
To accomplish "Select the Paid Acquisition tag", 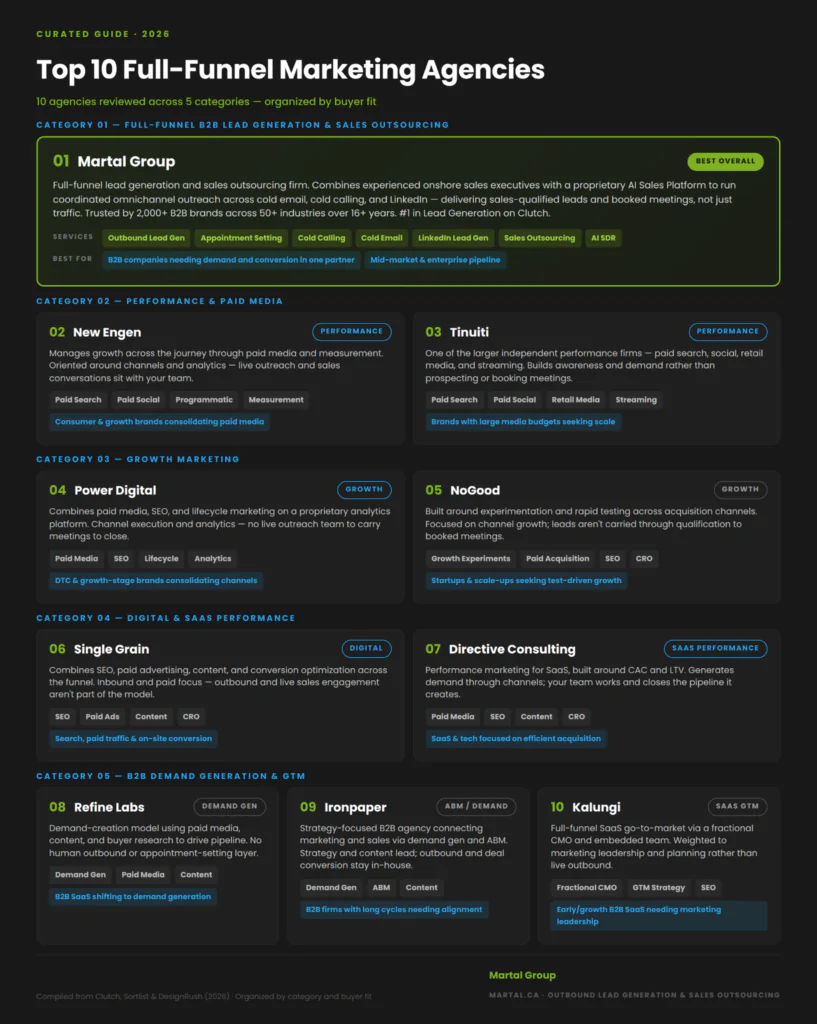I will [x=558, y=558].
